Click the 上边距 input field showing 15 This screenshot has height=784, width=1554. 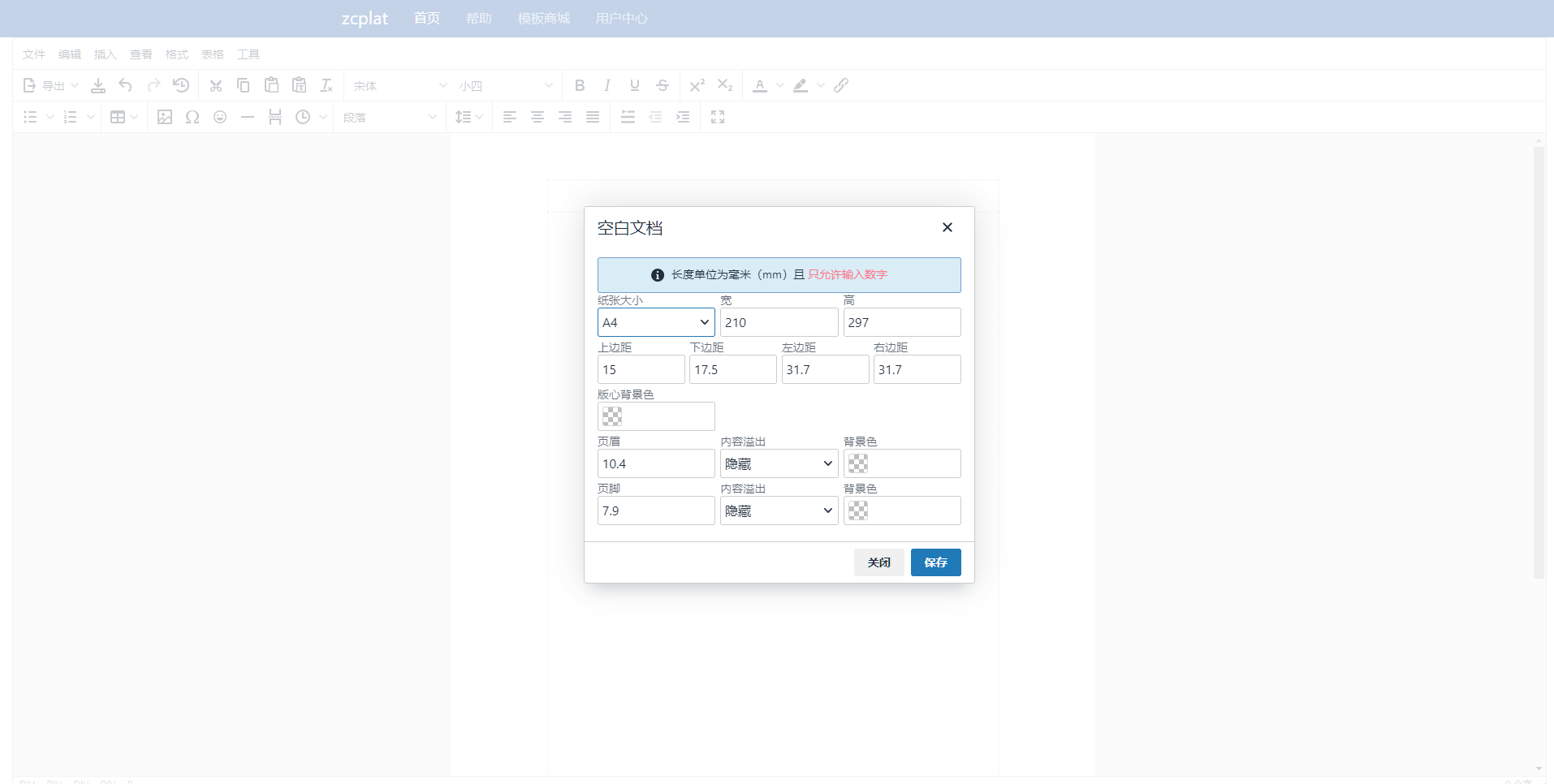tap(641, 369)
